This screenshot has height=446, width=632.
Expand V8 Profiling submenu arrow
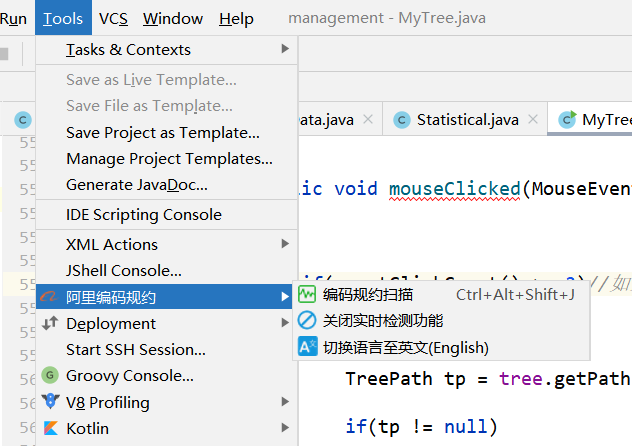click(285, 402)
